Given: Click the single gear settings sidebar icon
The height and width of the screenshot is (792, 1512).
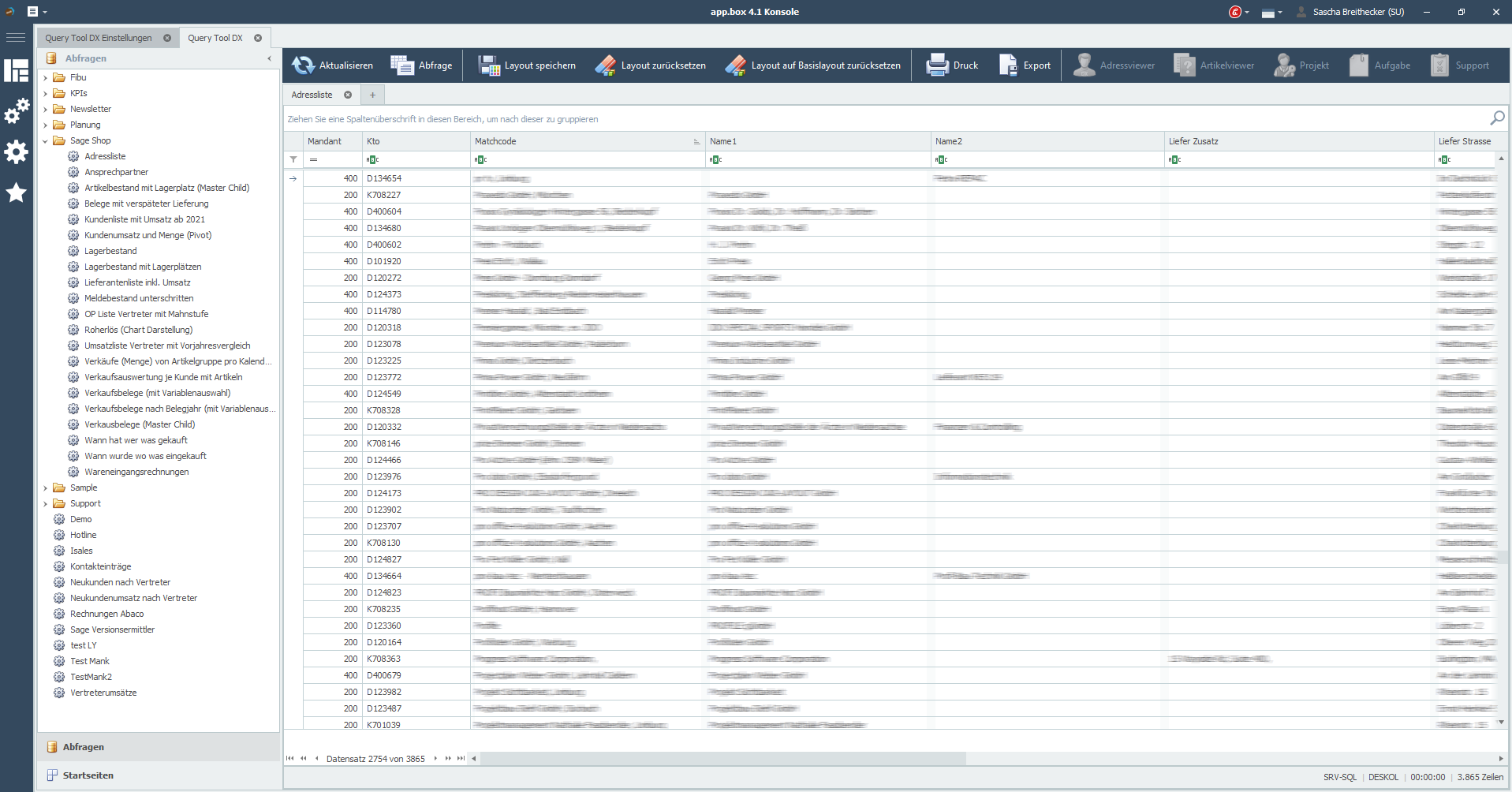Looking at the screenshot, I should (x=16, y=151).
